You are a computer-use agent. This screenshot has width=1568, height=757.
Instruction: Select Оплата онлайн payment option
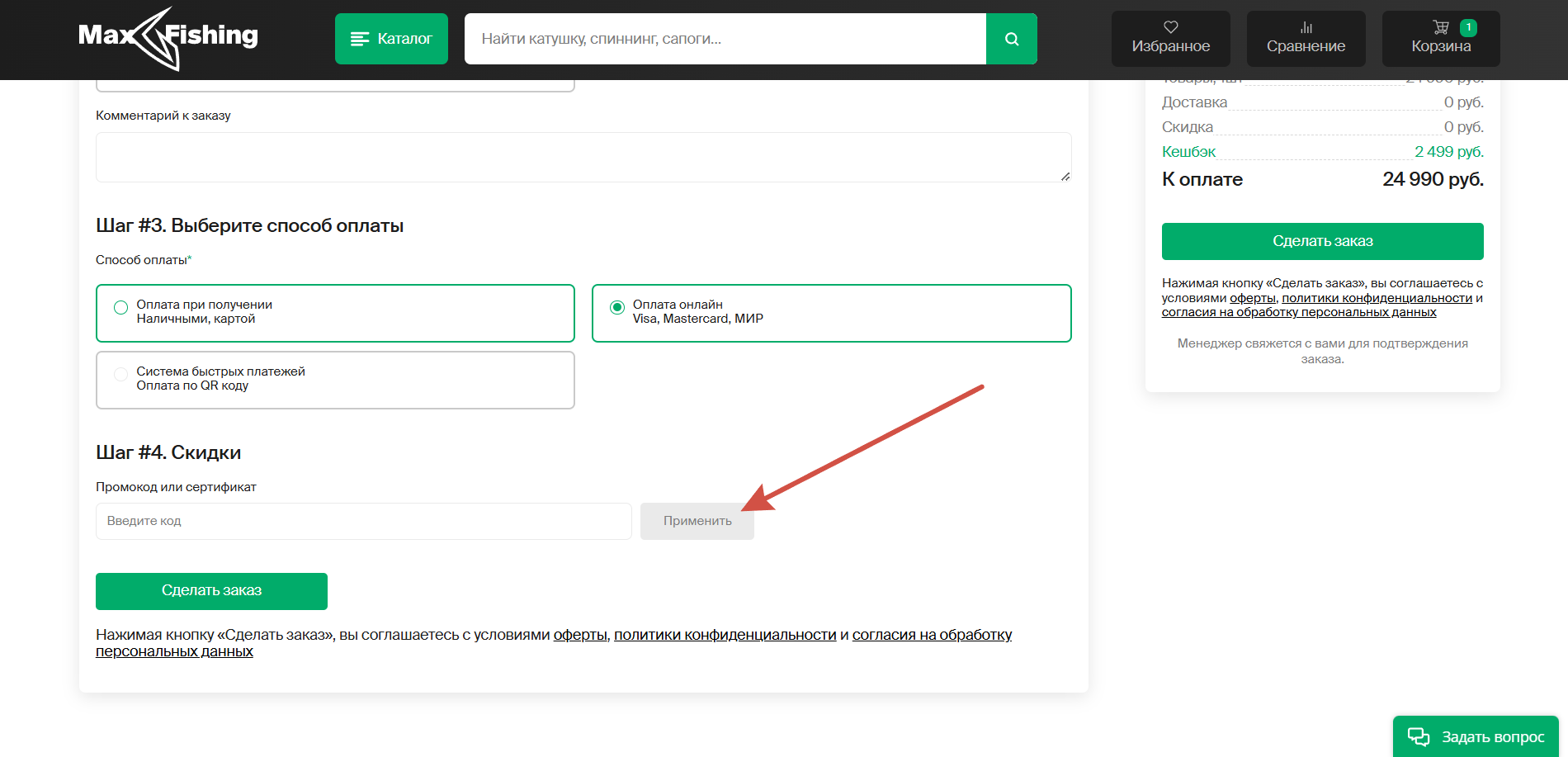coord(832,313)
